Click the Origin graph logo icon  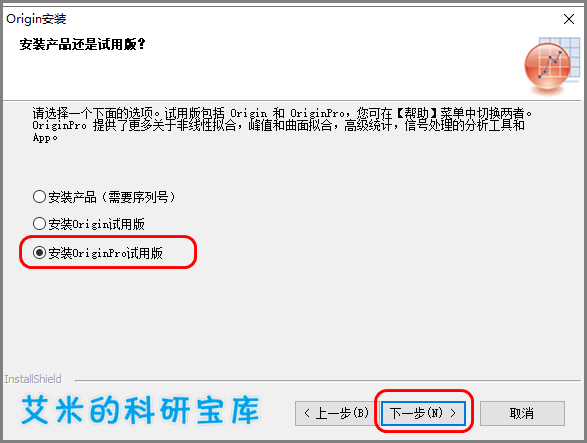pos(552,65)
